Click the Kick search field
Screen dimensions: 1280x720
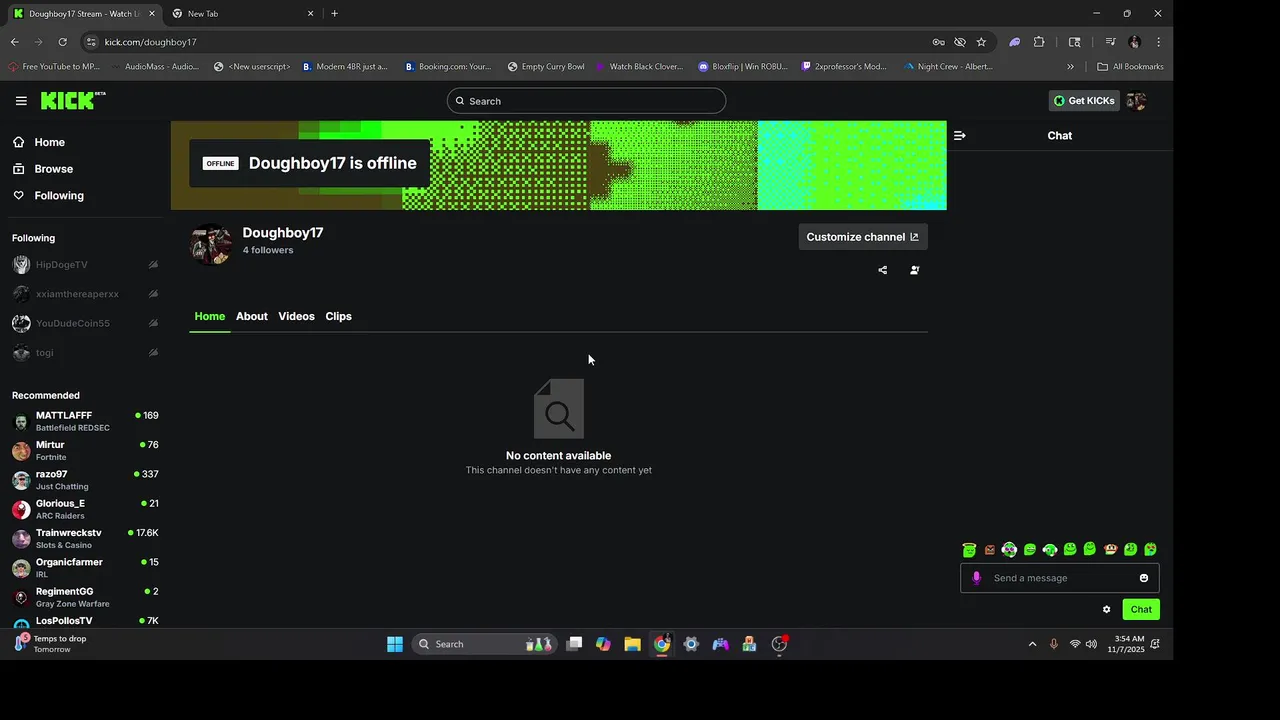pos(586,101)
